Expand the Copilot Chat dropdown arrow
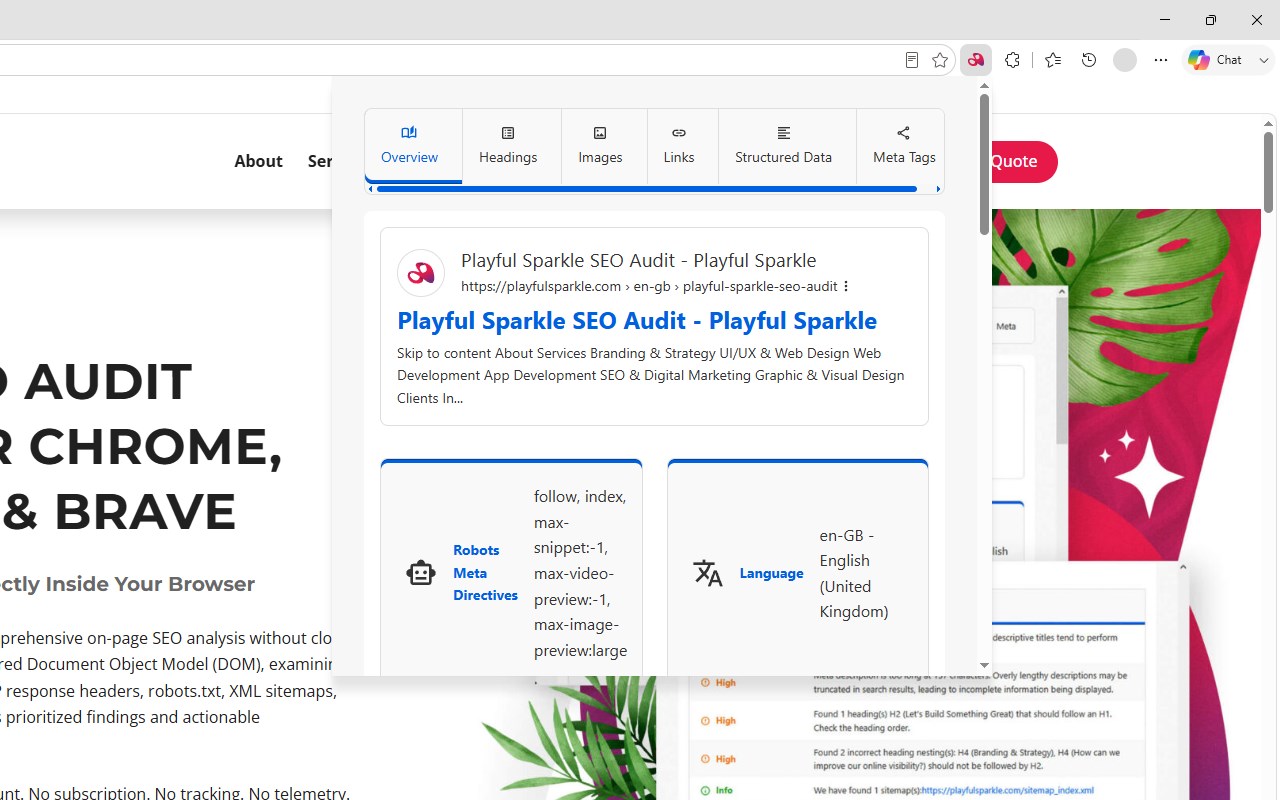This screenshot has width=1280, height=800. click(x=1263, y=60)
